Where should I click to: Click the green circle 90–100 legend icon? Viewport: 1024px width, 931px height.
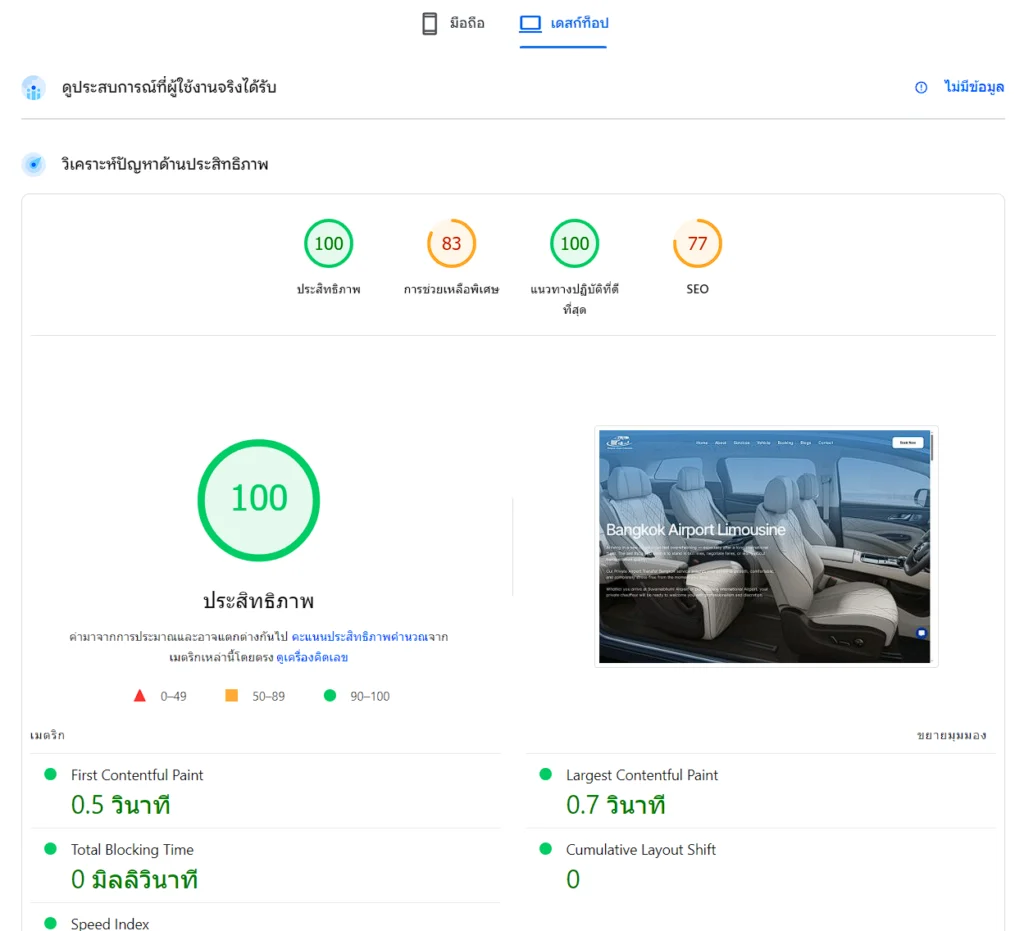point(330,695)
